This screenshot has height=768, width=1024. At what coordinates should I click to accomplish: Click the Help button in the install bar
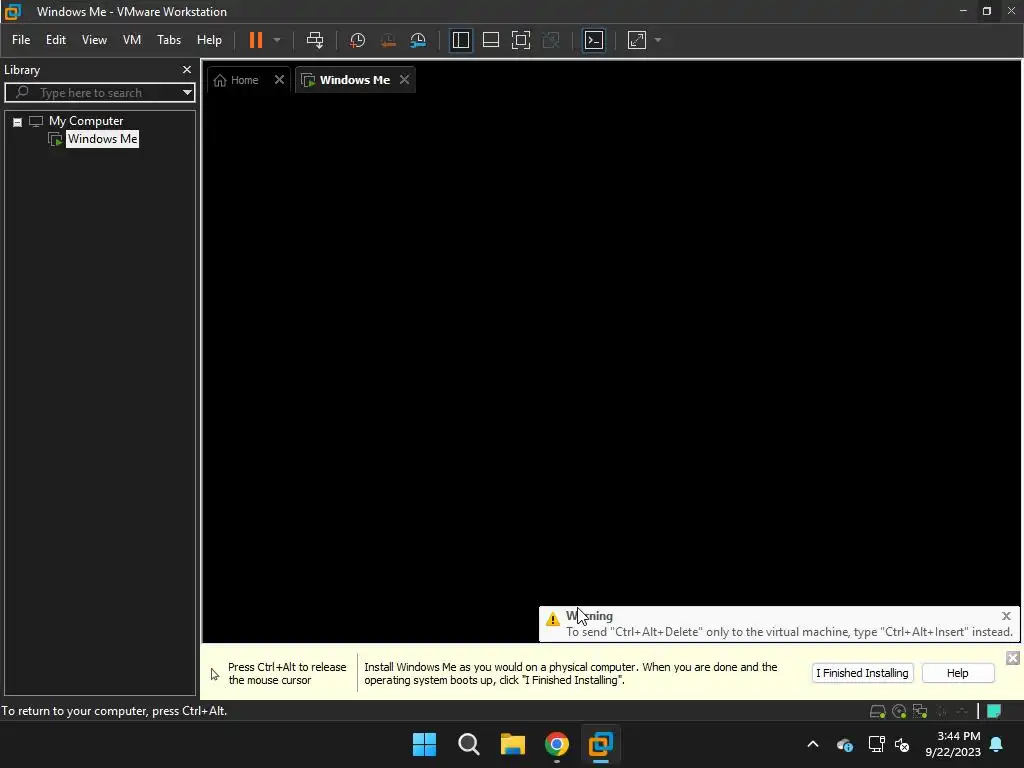(957, 673)
